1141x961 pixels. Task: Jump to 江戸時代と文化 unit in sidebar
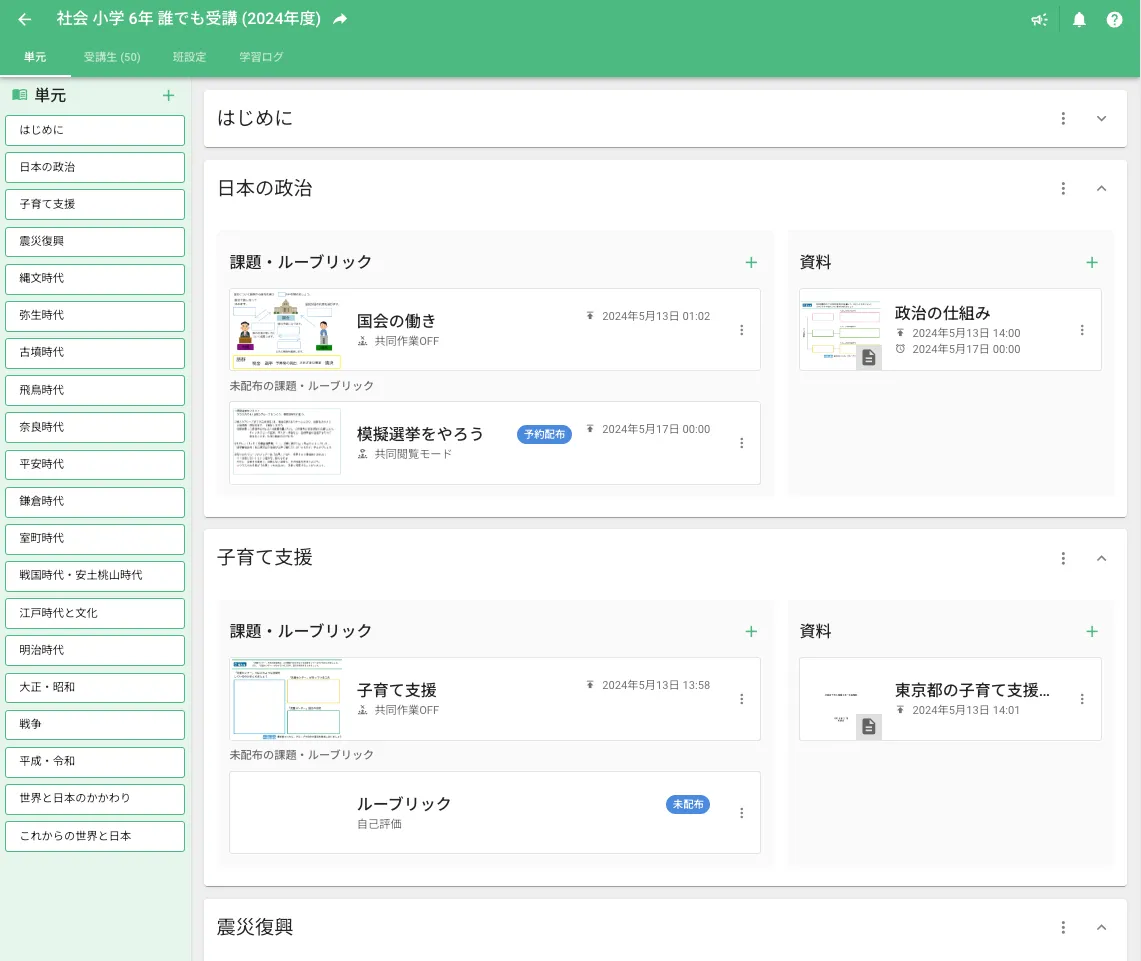(95, 613)
